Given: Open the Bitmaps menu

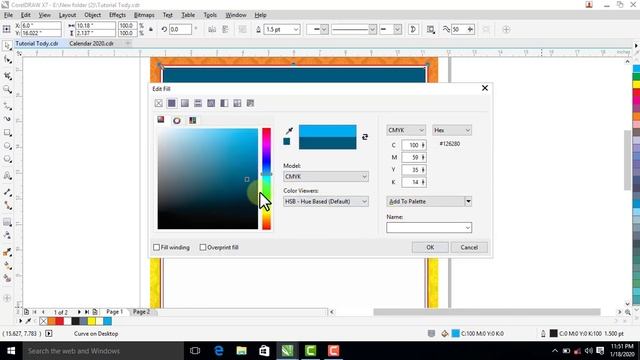Looking at the screenshot, I should point(144,15).
